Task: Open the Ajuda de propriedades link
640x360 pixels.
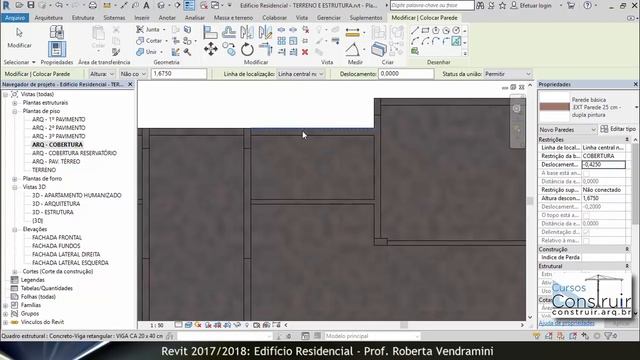Action: (567, 323)
